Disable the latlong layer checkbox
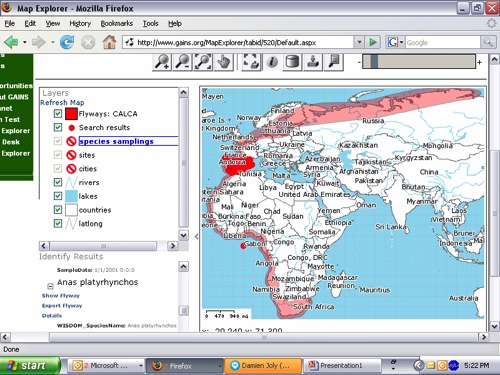The image size is (500, 375). (58, 223)
